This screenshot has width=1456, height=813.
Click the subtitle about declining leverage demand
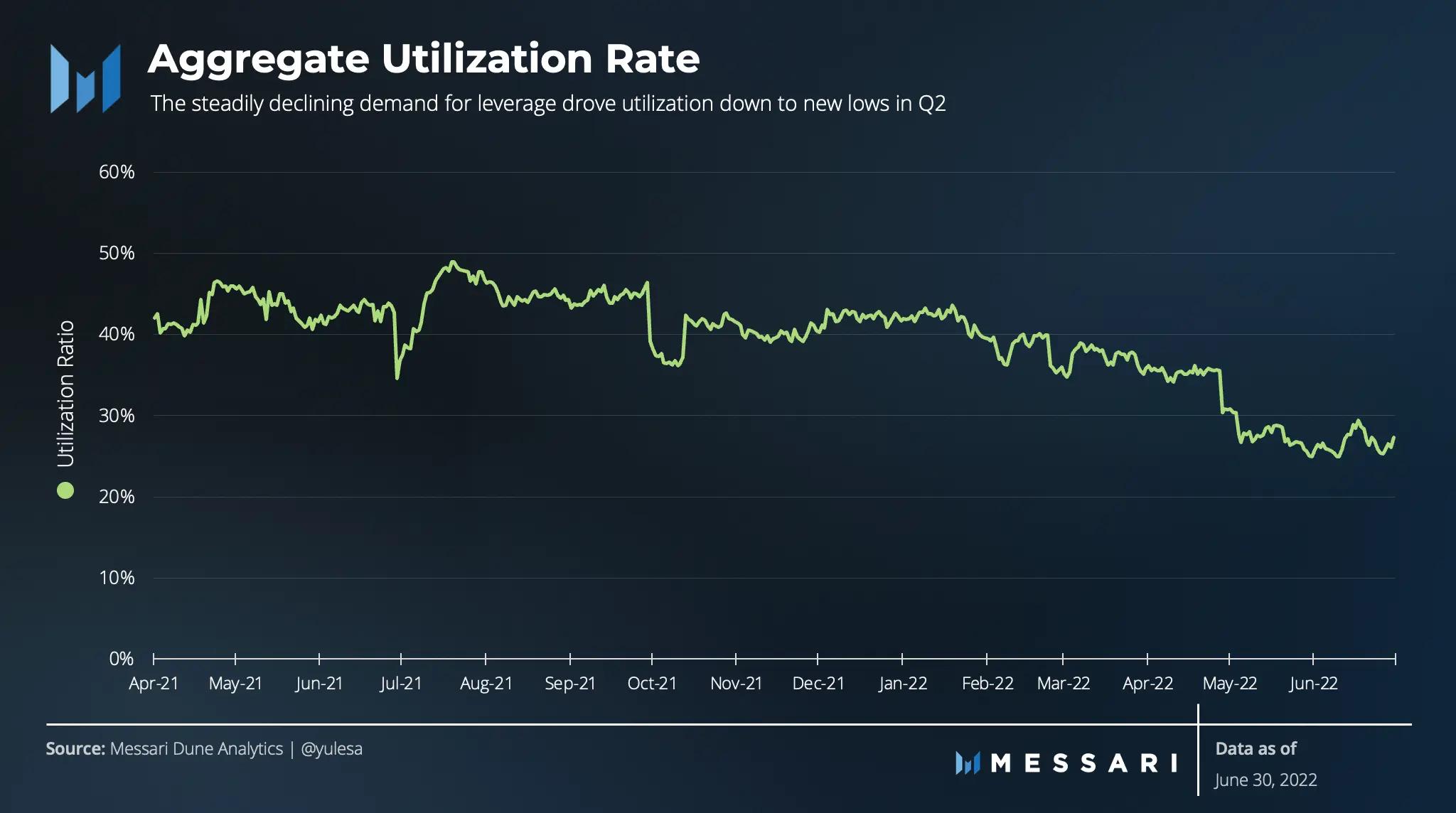tap(548, 104)
